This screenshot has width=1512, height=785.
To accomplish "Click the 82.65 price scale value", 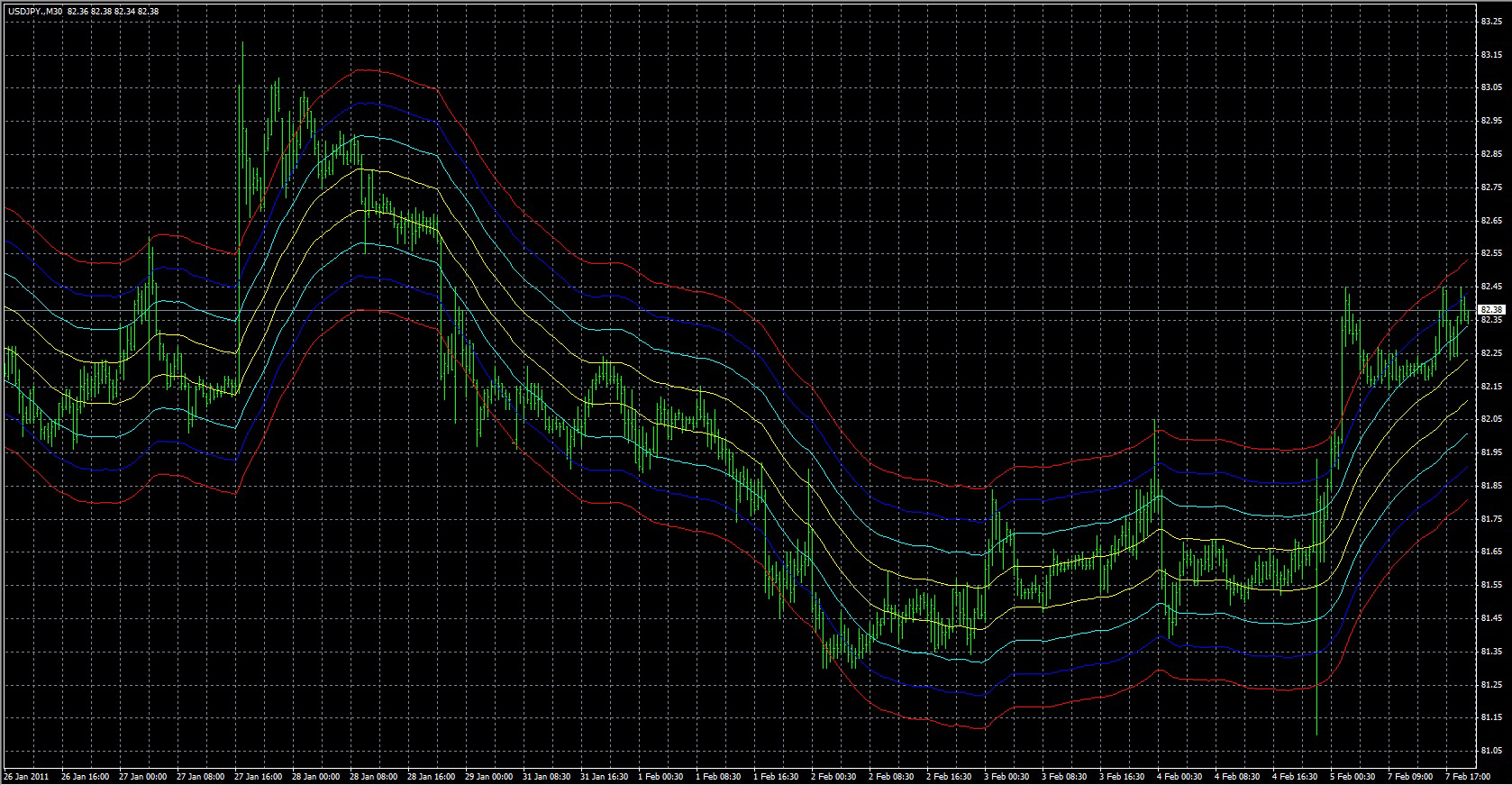I will coord(1490,221).
